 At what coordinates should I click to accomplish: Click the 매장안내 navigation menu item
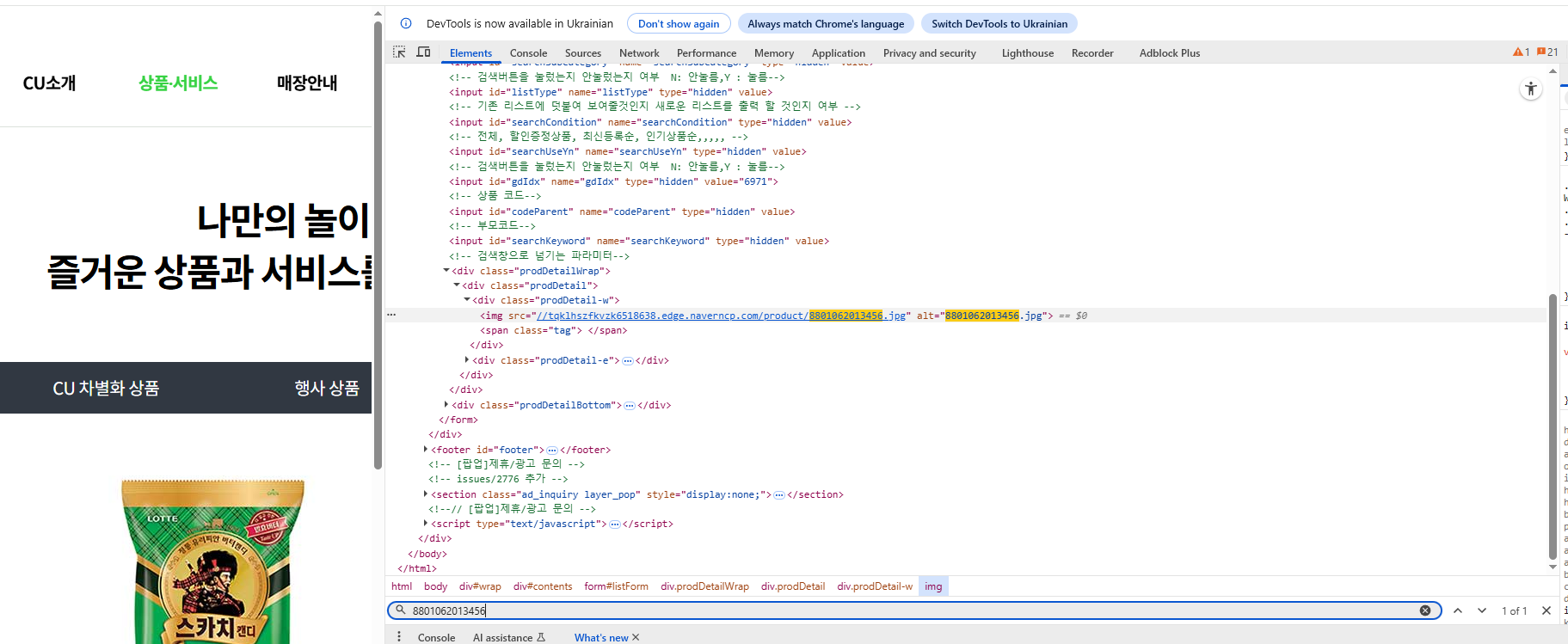point(307,83)
